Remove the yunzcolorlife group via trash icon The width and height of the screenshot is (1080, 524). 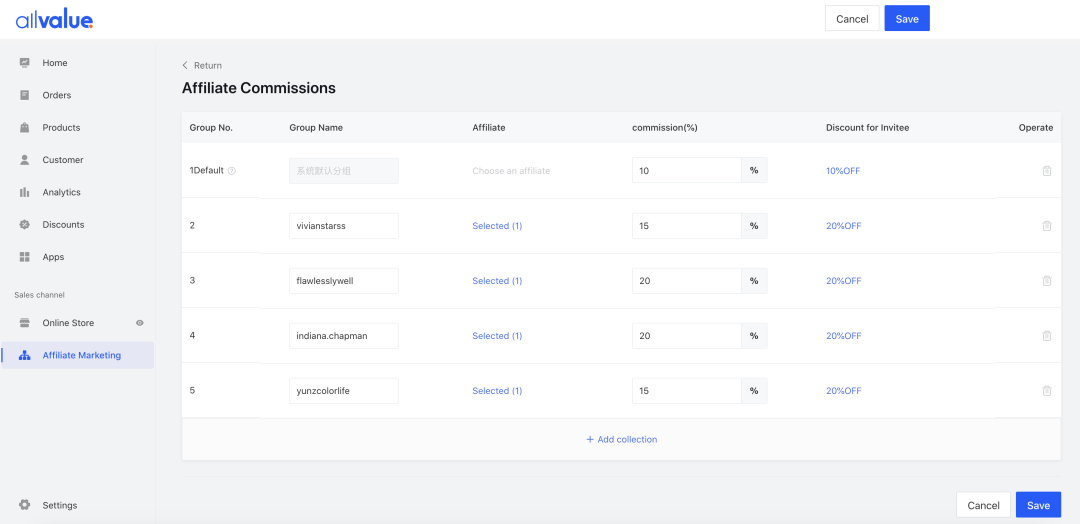[1046, 391]
